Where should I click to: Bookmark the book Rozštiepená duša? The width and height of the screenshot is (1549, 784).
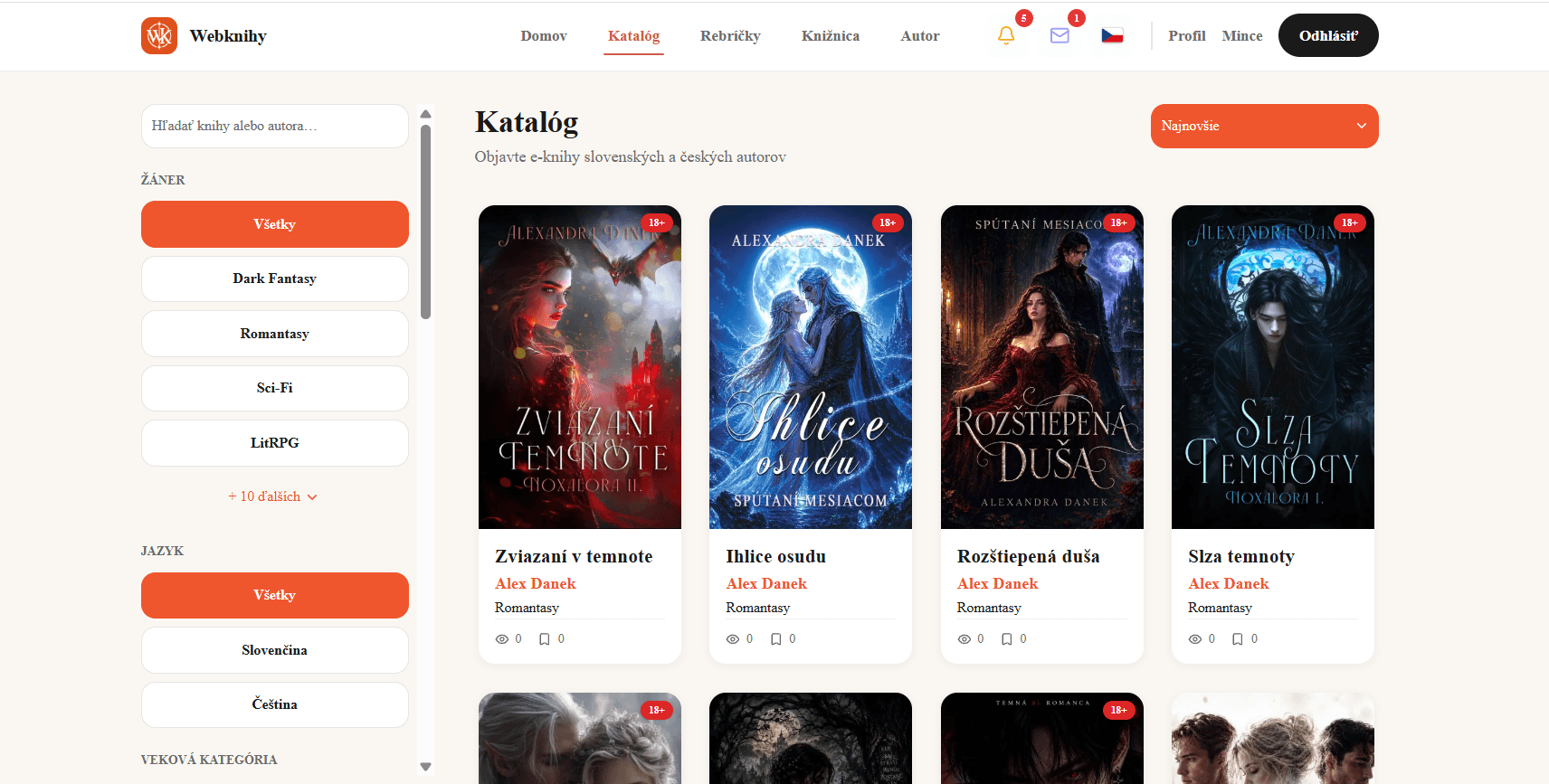[1007, 639]
